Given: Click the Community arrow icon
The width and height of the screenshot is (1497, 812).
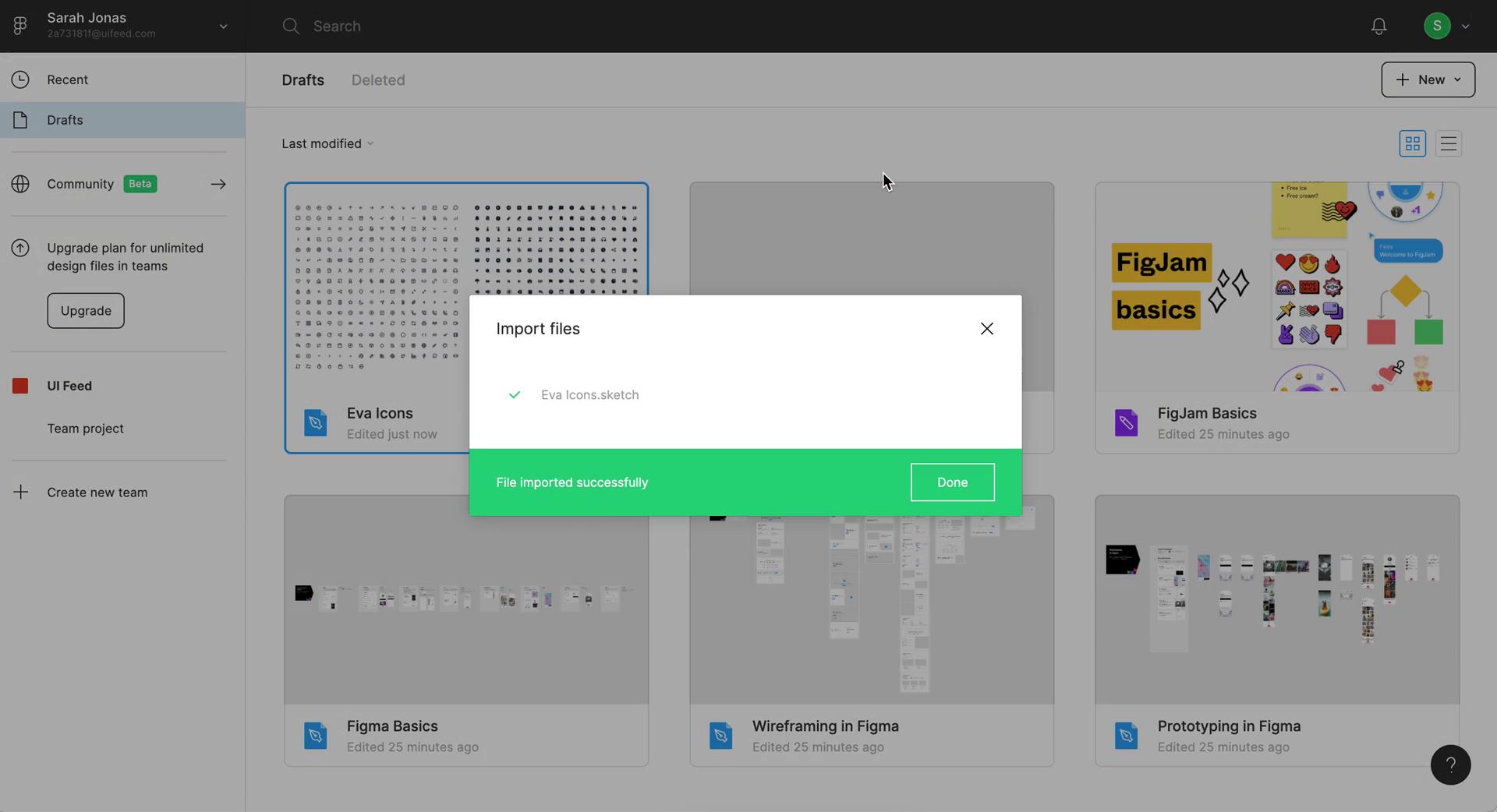Looking at the screenshot, I should [x=218, y=184].
